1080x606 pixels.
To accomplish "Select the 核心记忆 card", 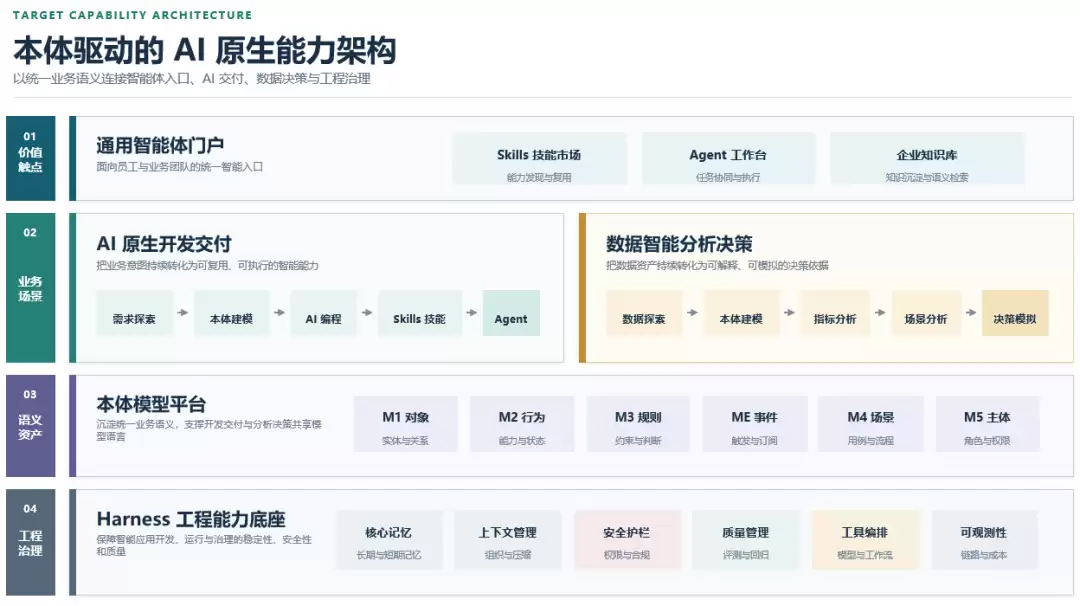I will (388, 540).
